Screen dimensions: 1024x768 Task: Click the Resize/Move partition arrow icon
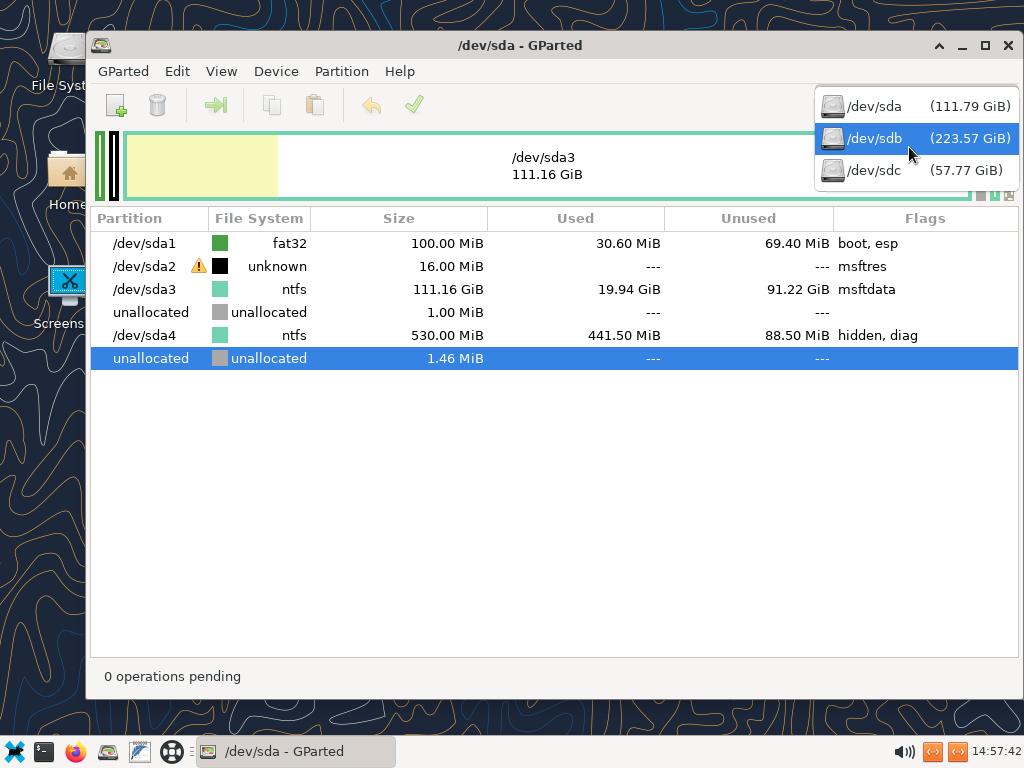pos(215,105)
